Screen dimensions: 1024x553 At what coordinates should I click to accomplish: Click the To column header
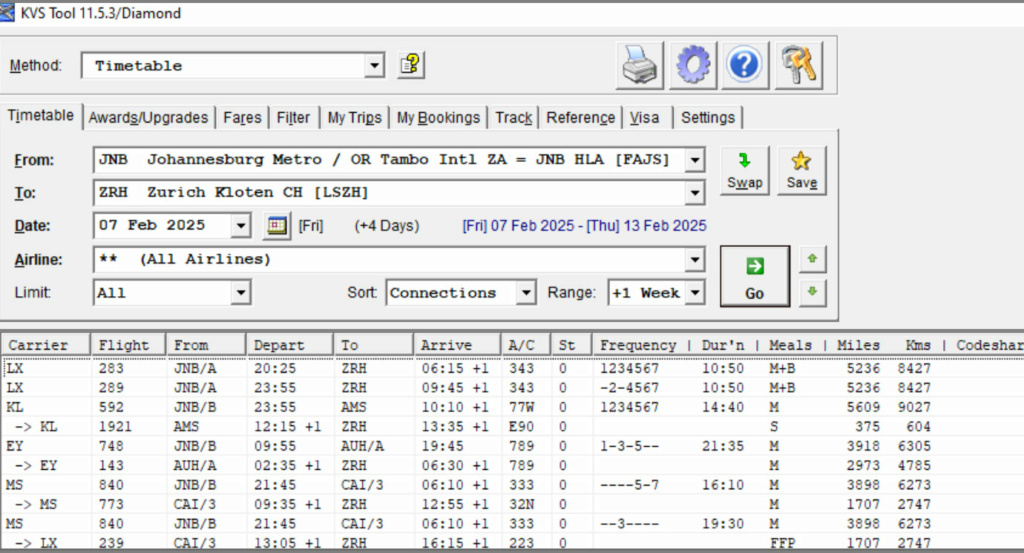(x=373, y=345)
